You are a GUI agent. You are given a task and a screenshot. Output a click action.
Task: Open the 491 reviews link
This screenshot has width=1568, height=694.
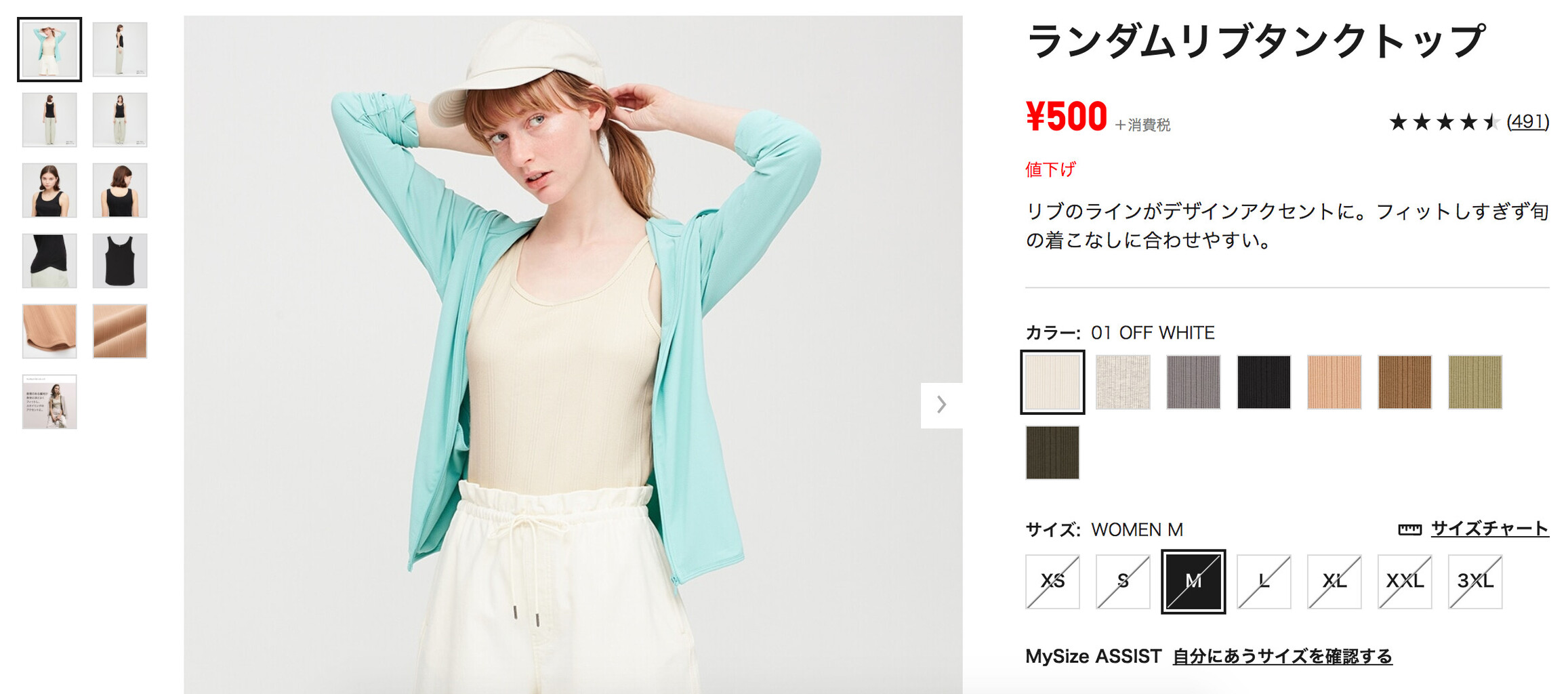coord(1527,122)
